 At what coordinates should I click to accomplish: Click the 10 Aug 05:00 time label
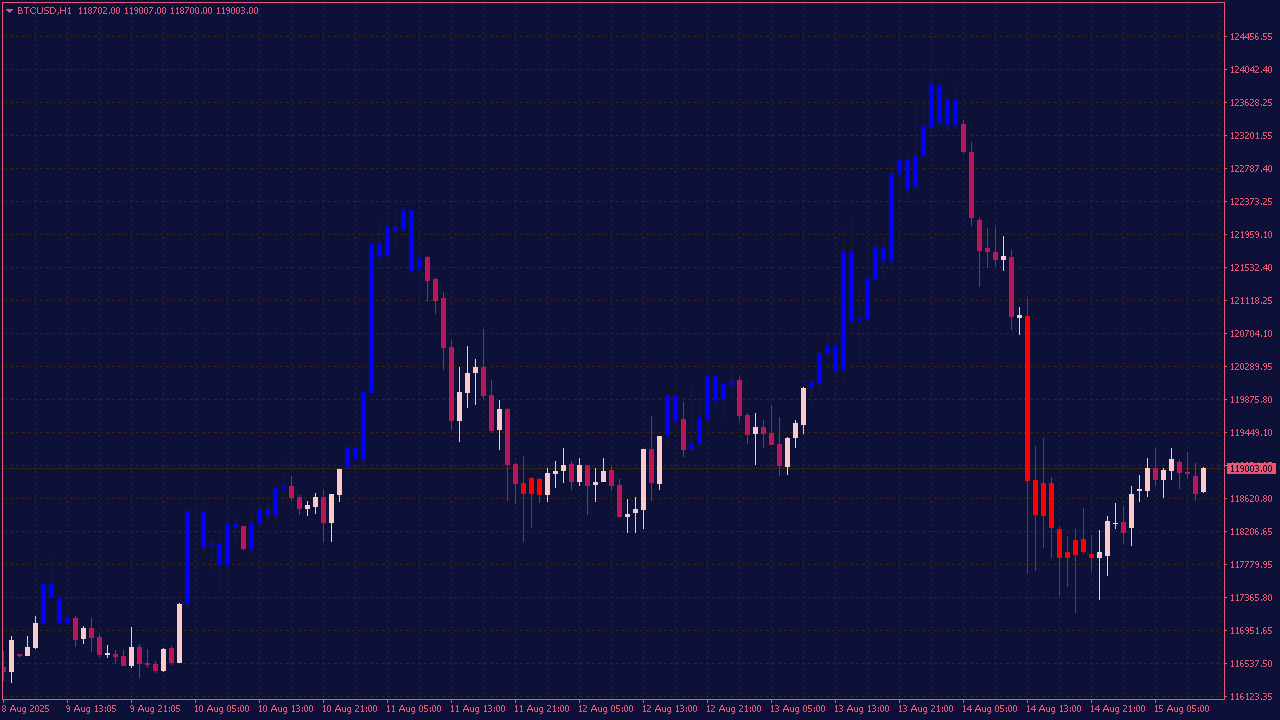click(x=222, y=709)
